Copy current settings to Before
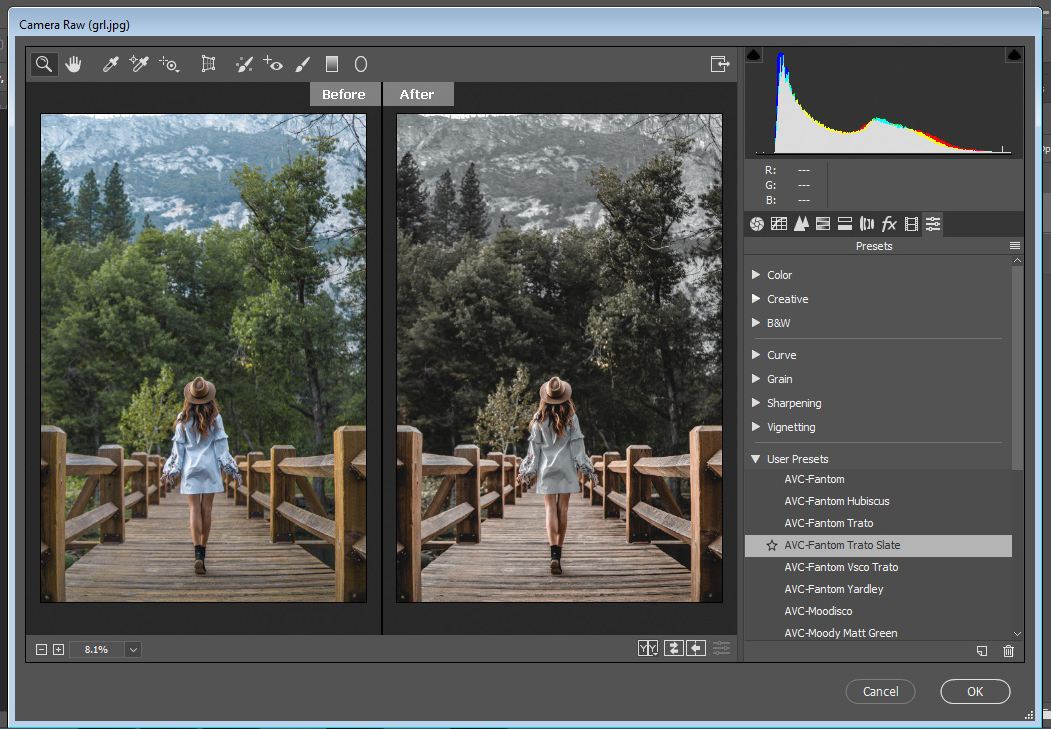 [x=696, y=648]
